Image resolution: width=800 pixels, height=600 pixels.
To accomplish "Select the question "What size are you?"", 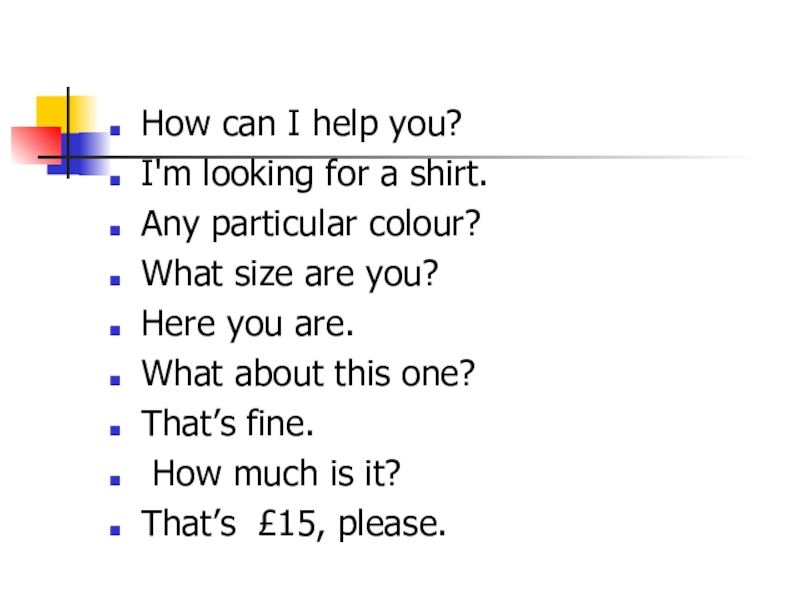I will click(290, 275).
